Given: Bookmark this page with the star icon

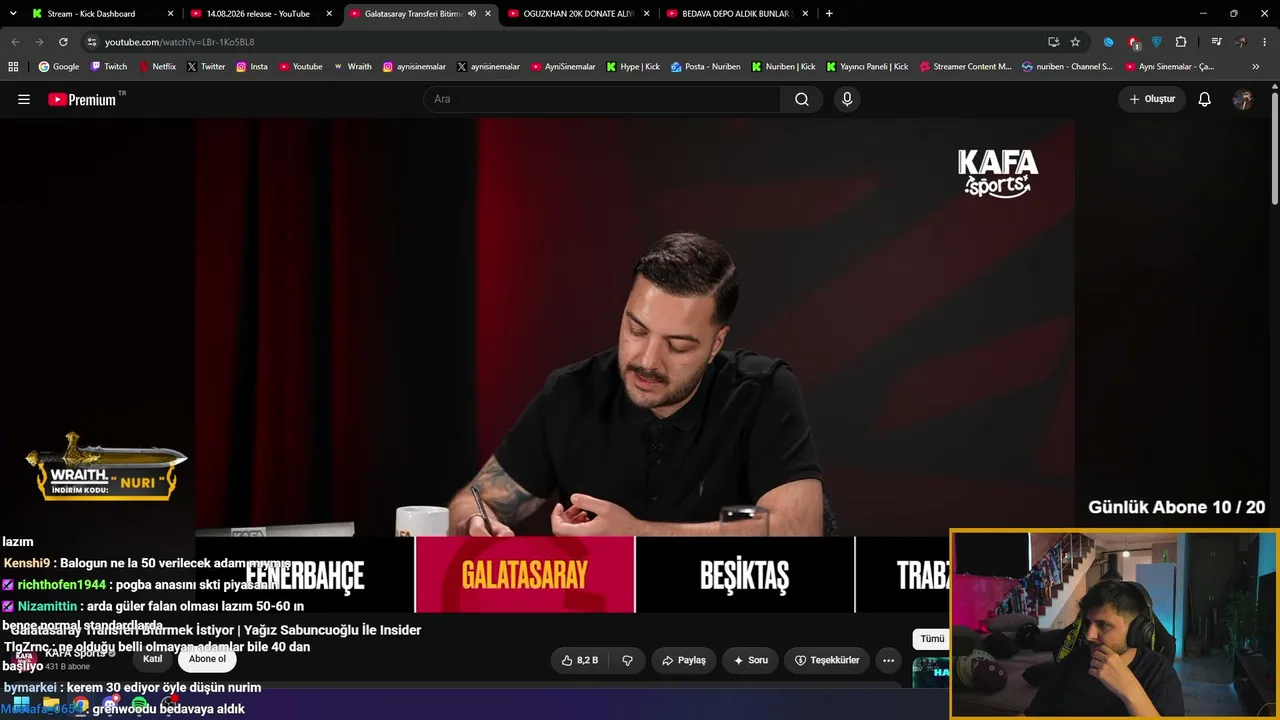Looking at the screenshot, I should click(1075, 42).
